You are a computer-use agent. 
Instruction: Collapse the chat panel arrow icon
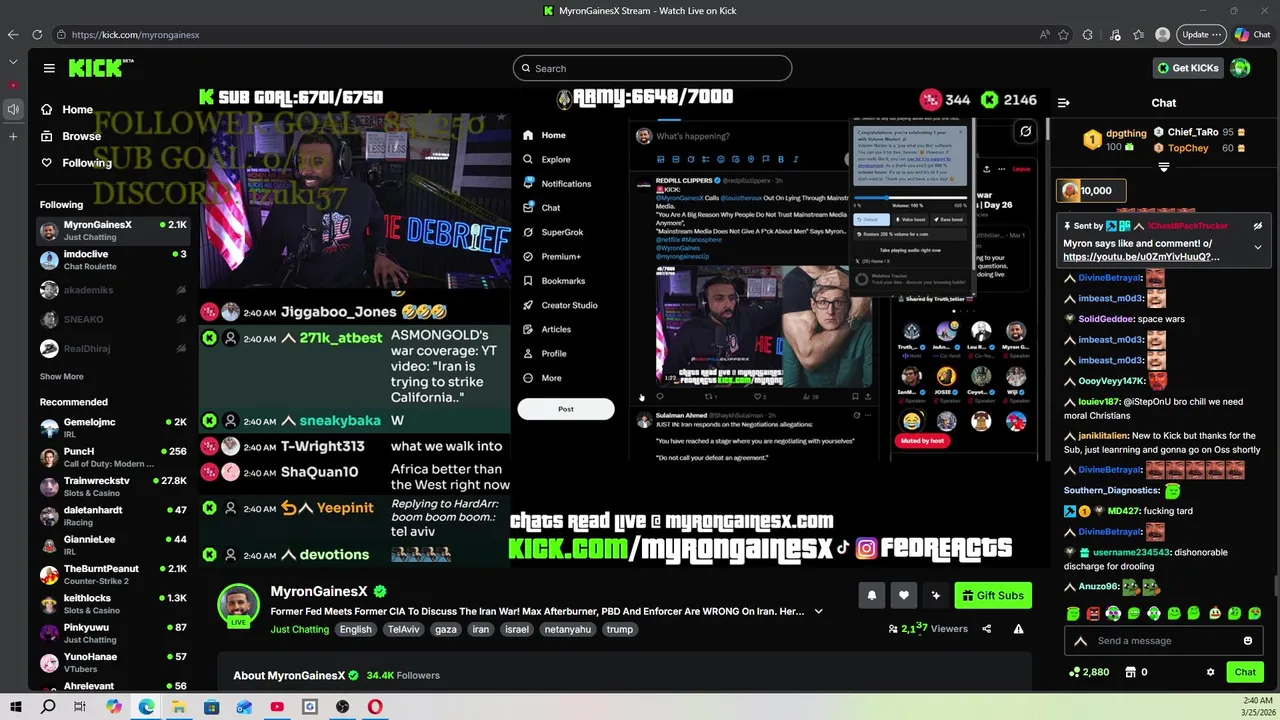pos(1063,102)
